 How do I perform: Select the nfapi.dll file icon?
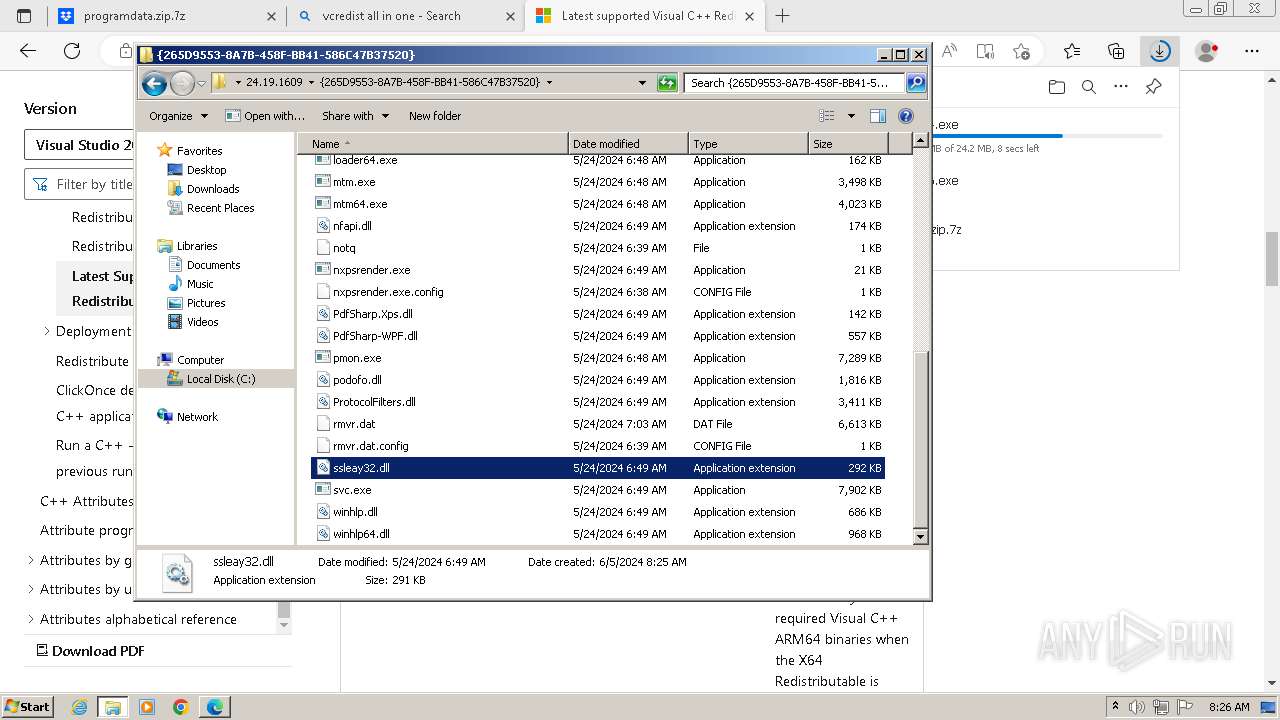323,226
